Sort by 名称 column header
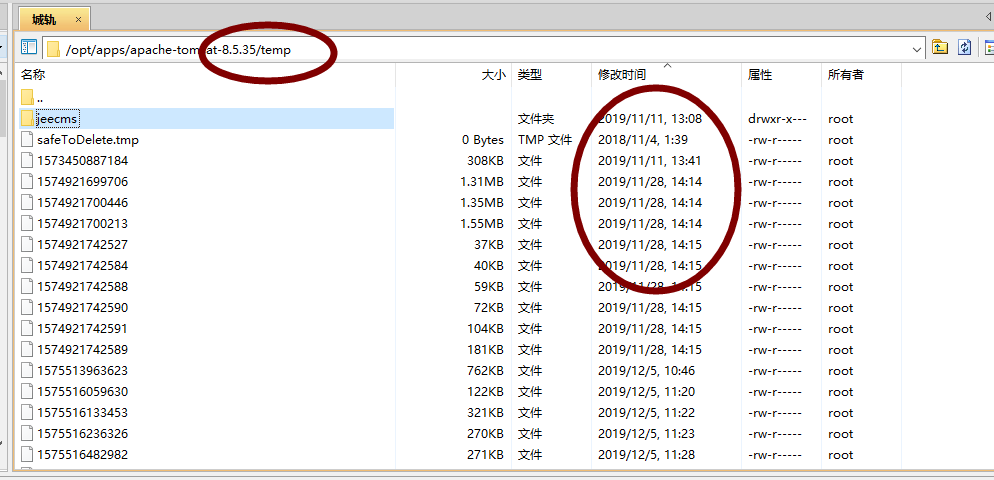Image resolution: width=994 pixels, height=480 pixels. [33, 75]
